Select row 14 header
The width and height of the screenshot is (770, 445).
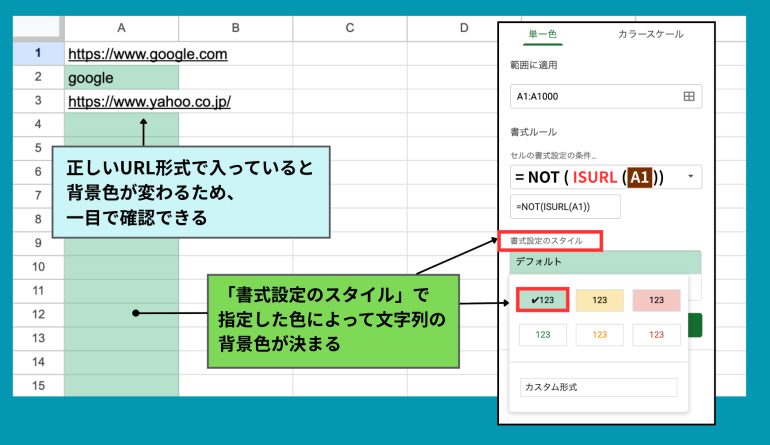[38, 362]
